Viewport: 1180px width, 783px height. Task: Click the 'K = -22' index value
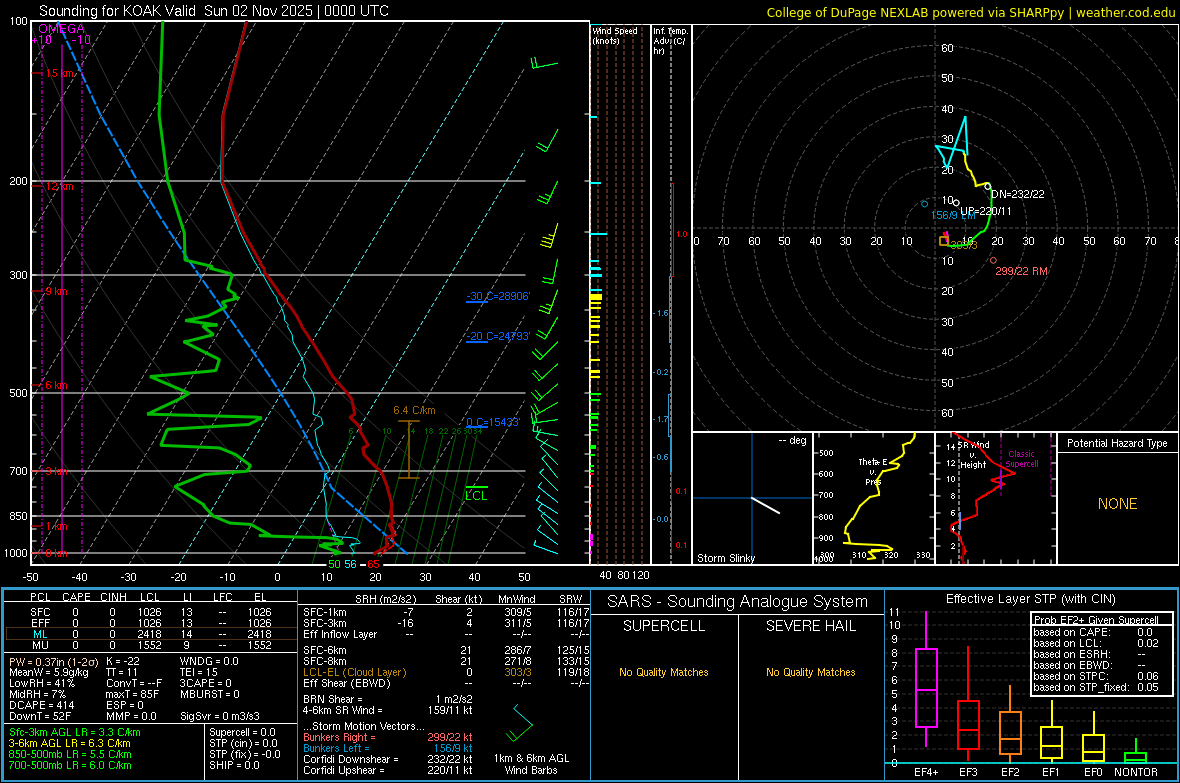(x=123, y=662)
